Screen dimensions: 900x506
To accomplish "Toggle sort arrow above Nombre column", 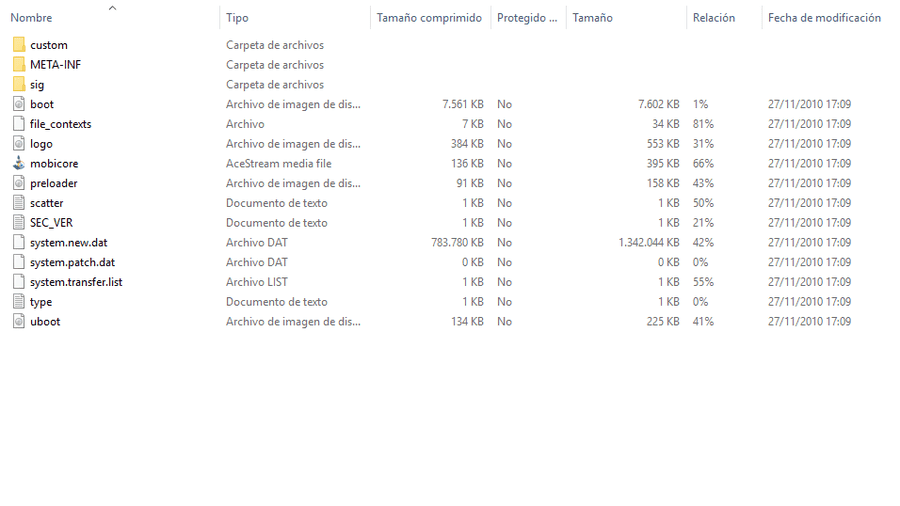I will 112,7.
